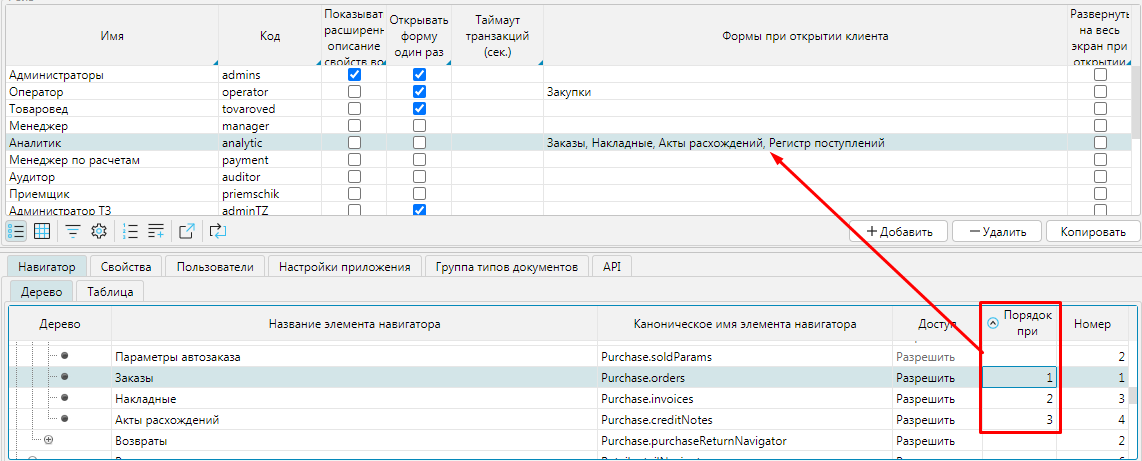Uncheck extended description for Администраторы

tap(354, 75)
